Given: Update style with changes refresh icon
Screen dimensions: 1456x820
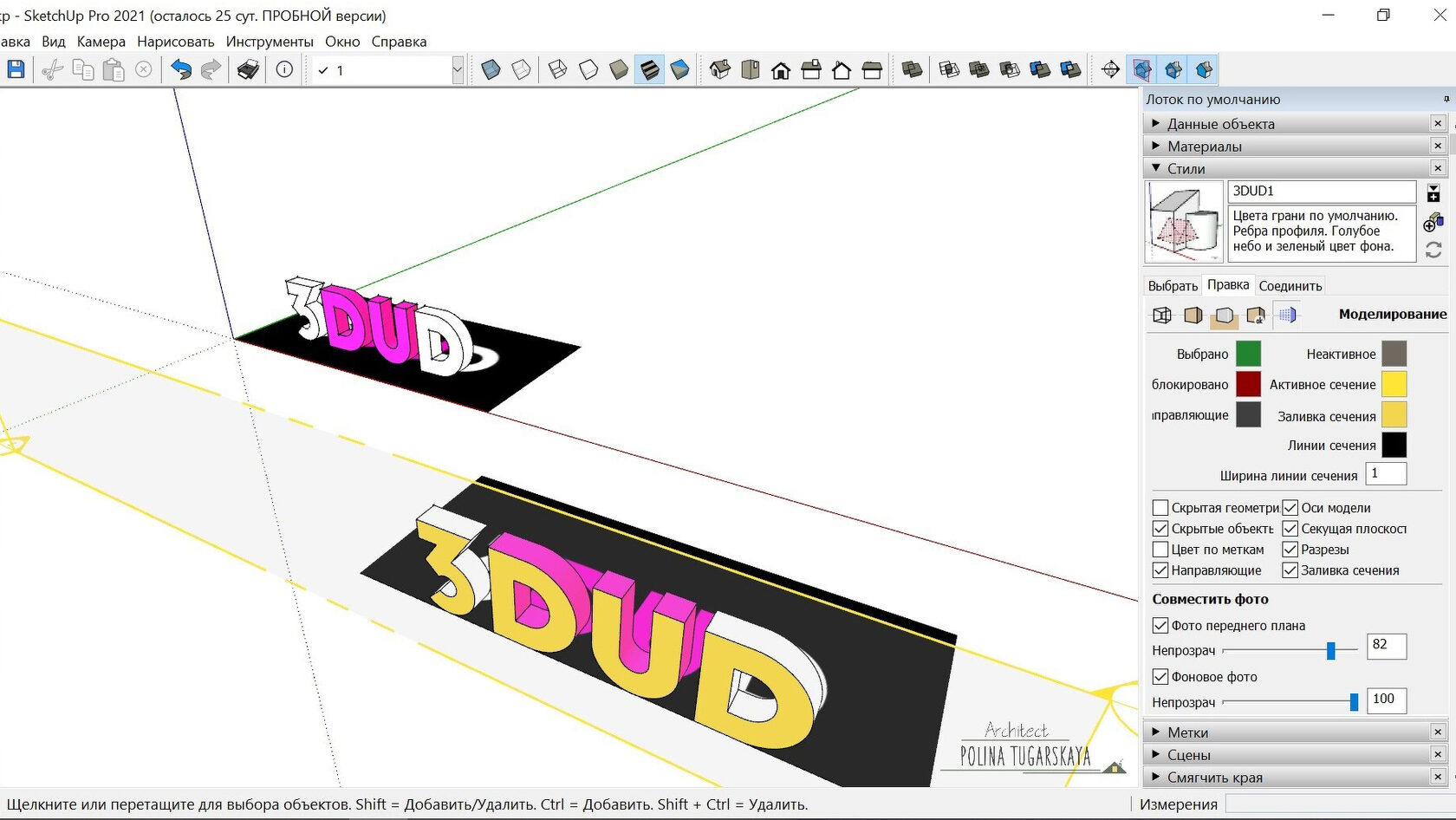Looking at the screenshot, I should (x=1433, y=250).
